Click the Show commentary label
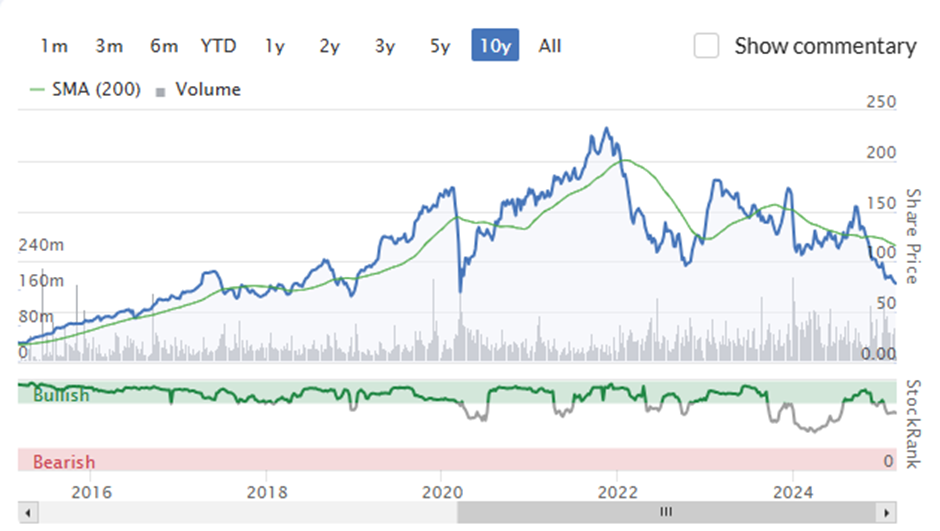 click(x=825, y=46)
